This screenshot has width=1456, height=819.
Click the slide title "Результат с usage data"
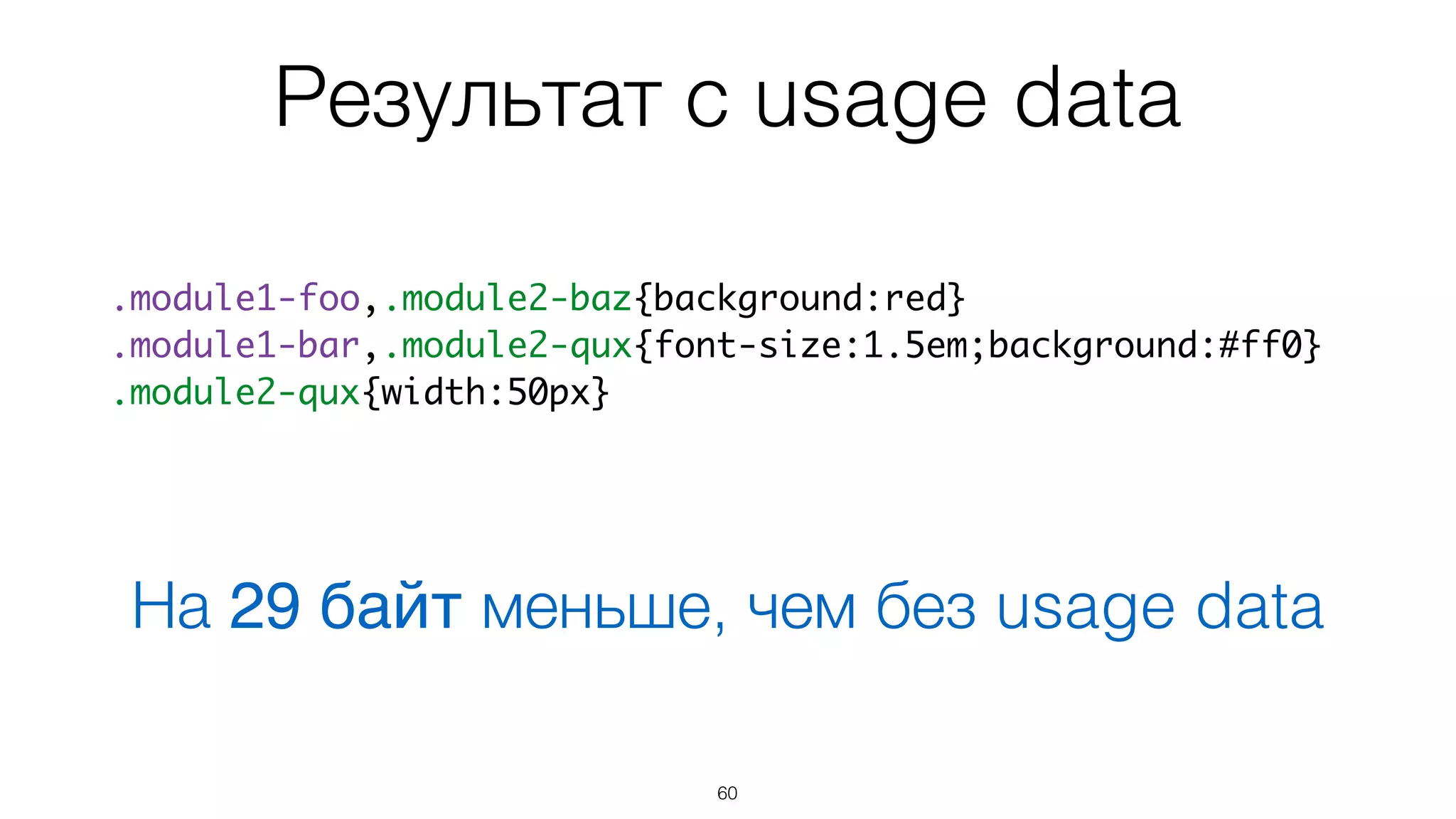pos(727,98)
